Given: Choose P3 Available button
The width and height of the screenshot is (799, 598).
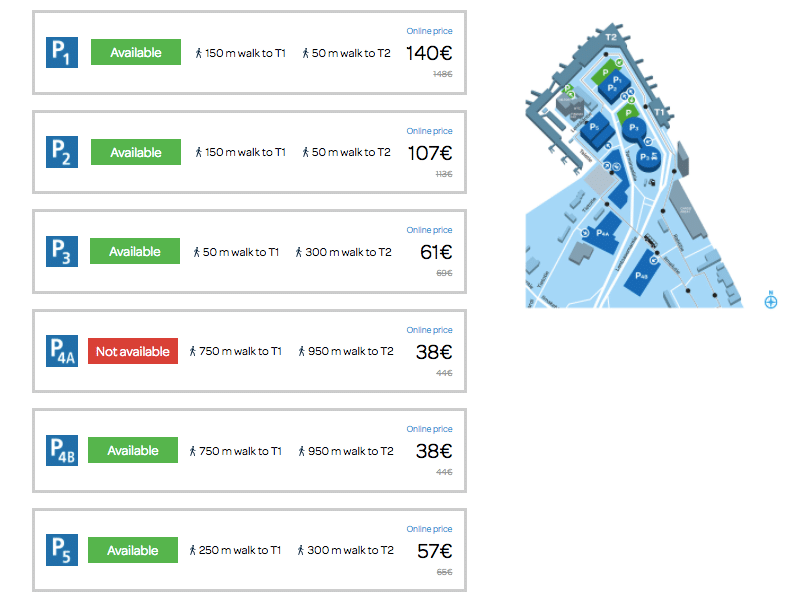Looking at the screenshot, I should click(134, 252).
